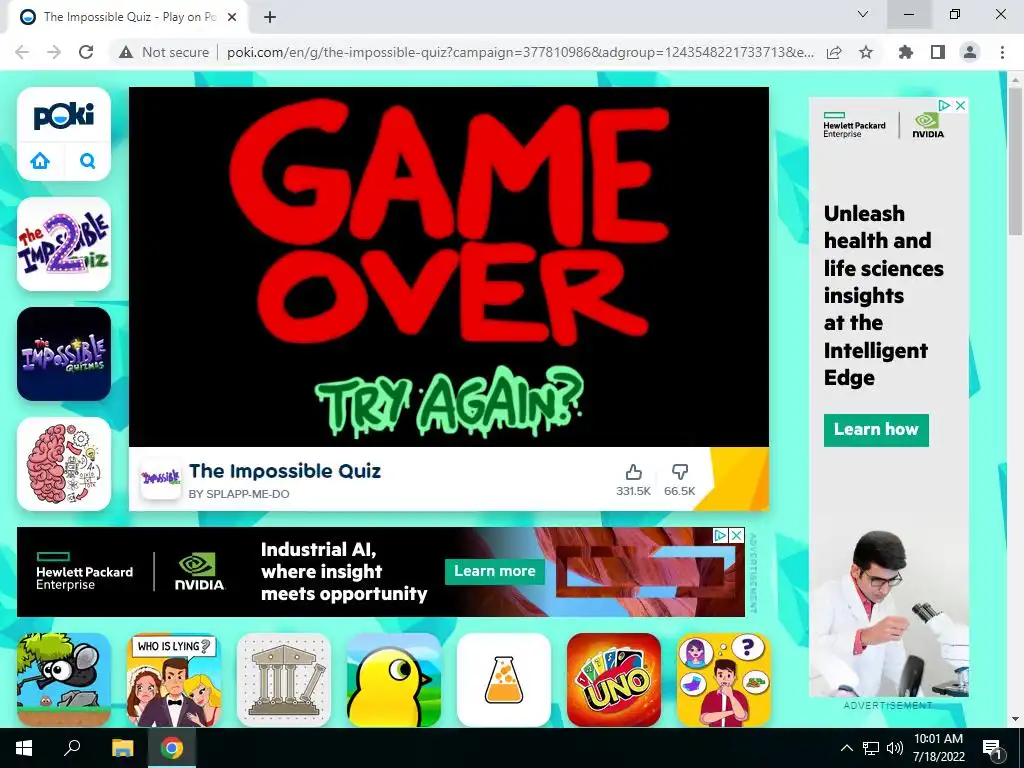Open a new browser tab
This screenshot has height=768, width=1024.
click(270, 17)
